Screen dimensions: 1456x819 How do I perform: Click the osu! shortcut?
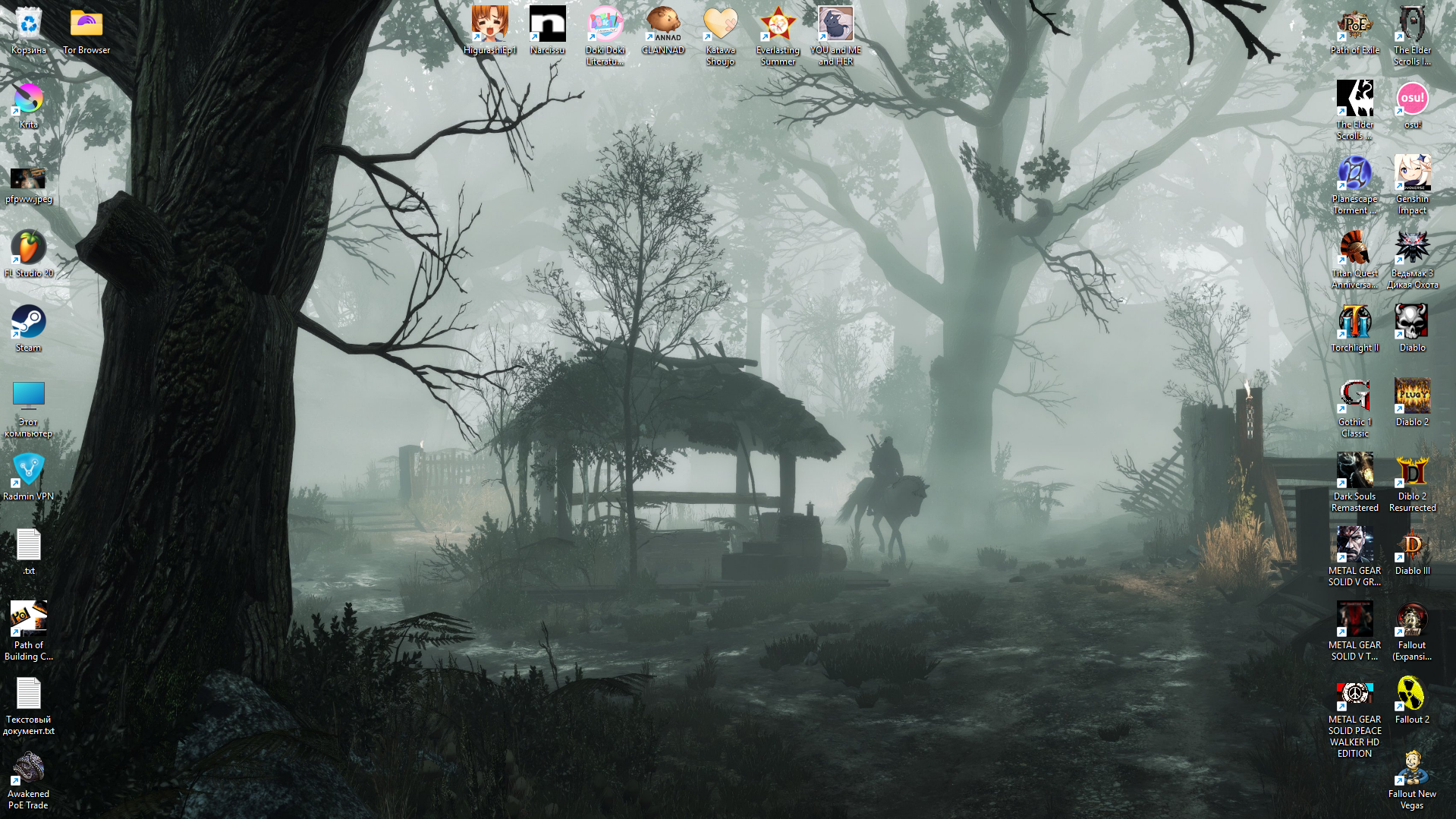(x=1412, y=106)
